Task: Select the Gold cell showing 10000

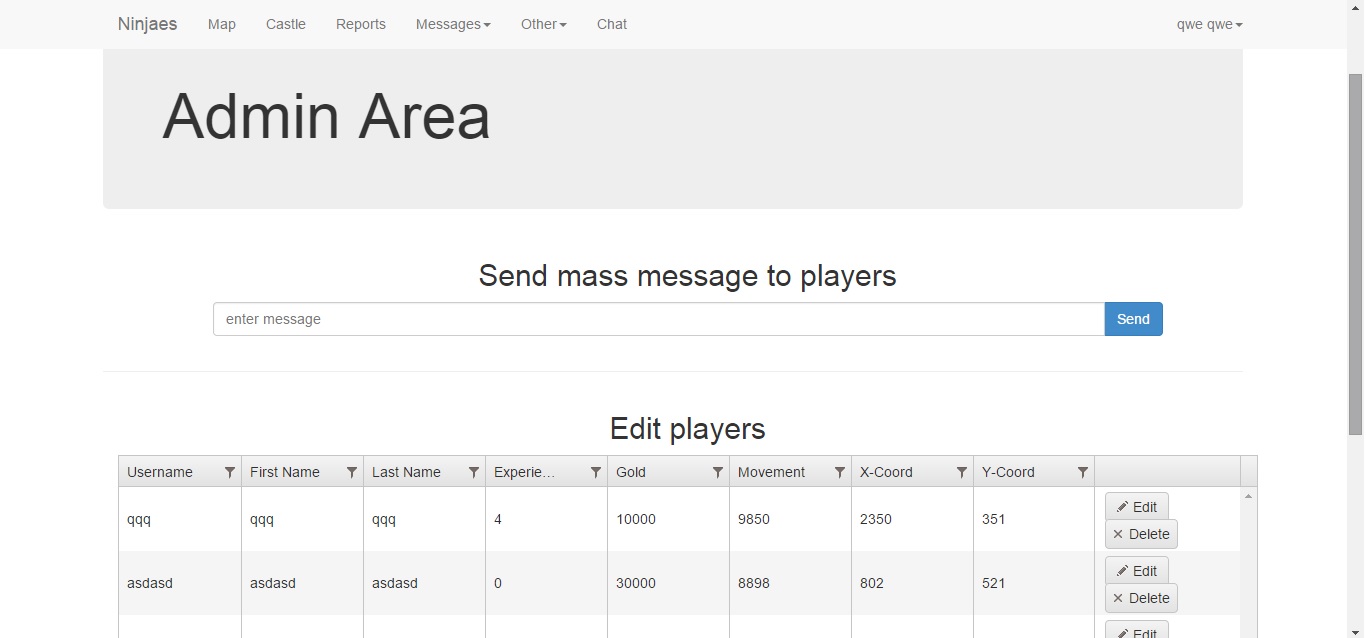Action: pyautogui.click(x=668, y=519)
